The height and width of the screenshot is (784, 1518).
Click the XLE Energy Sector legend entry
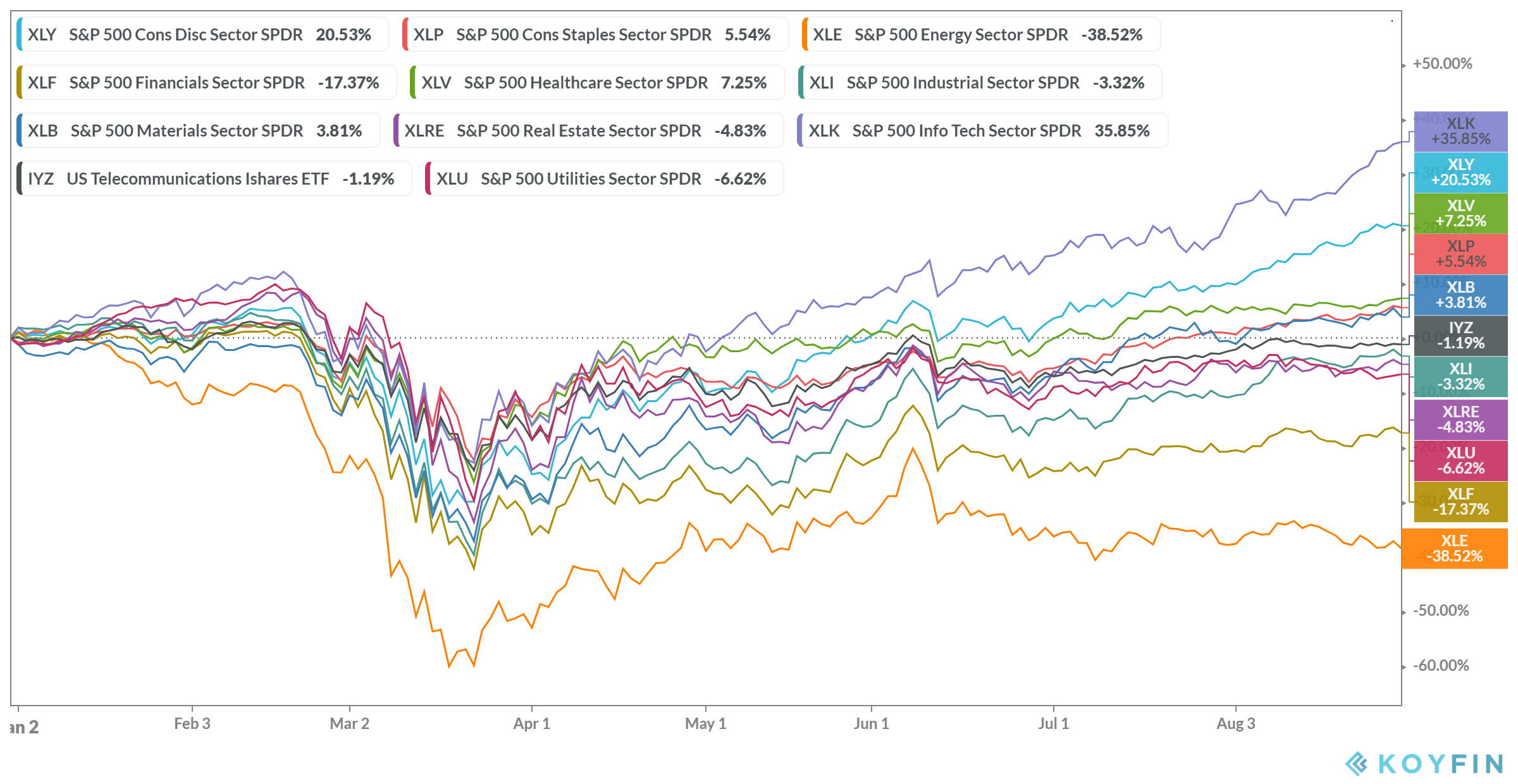[981, 34]
